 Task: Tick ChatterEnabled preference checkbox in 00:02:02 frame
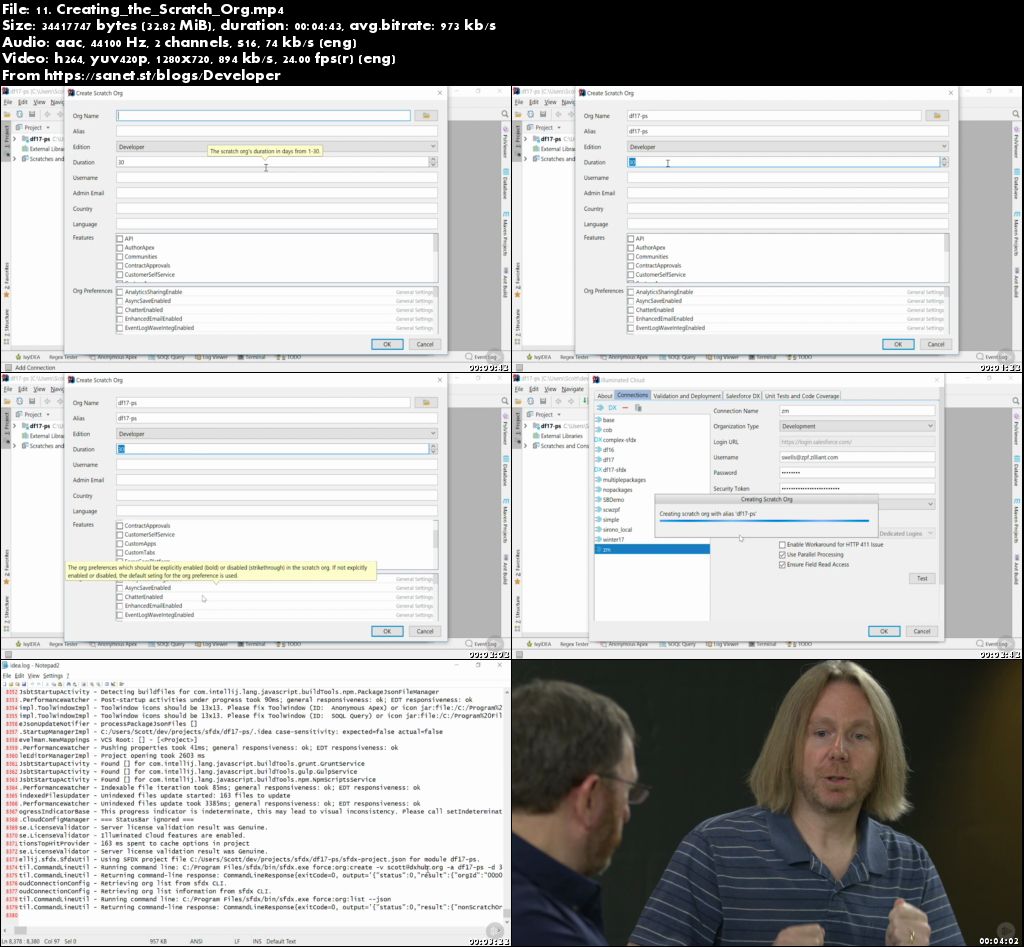tap(120, 597)
